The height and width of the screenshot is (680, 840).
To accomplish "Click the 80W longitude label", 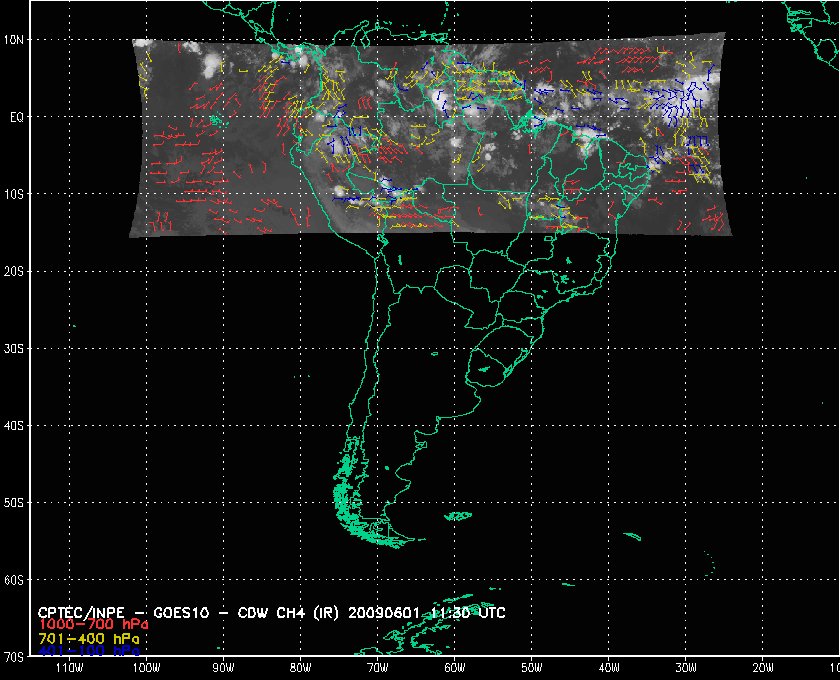I will (300, 667).
